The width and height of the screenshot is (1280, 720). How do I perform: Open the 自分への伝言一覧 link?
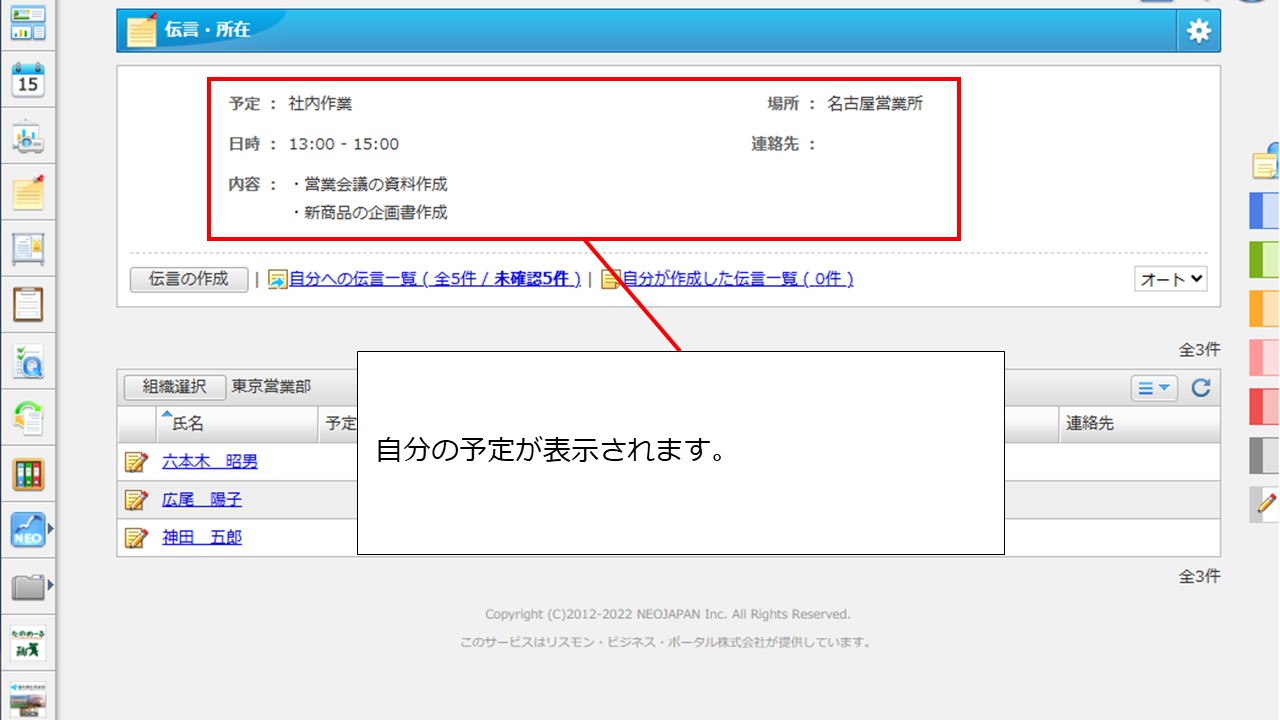click(x=434, y=280)
